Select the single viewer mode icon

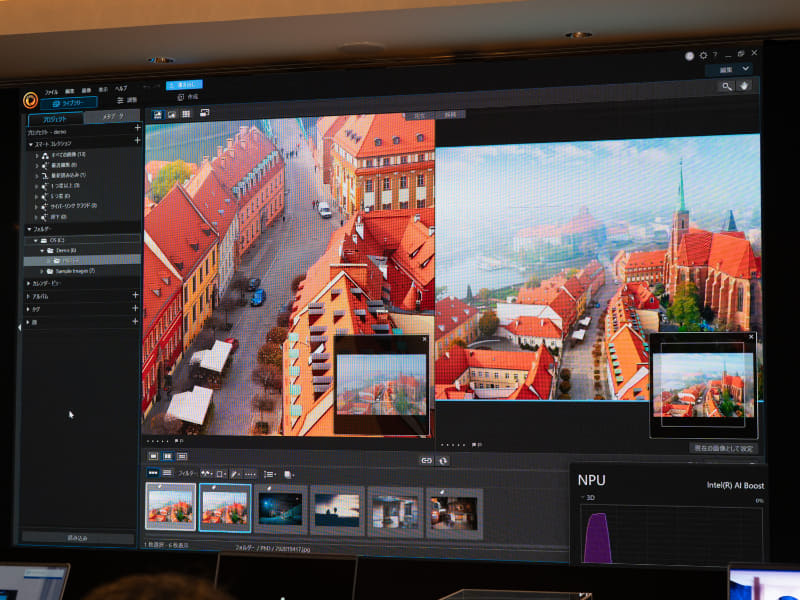pyautogui.click(x=158, y=115)
